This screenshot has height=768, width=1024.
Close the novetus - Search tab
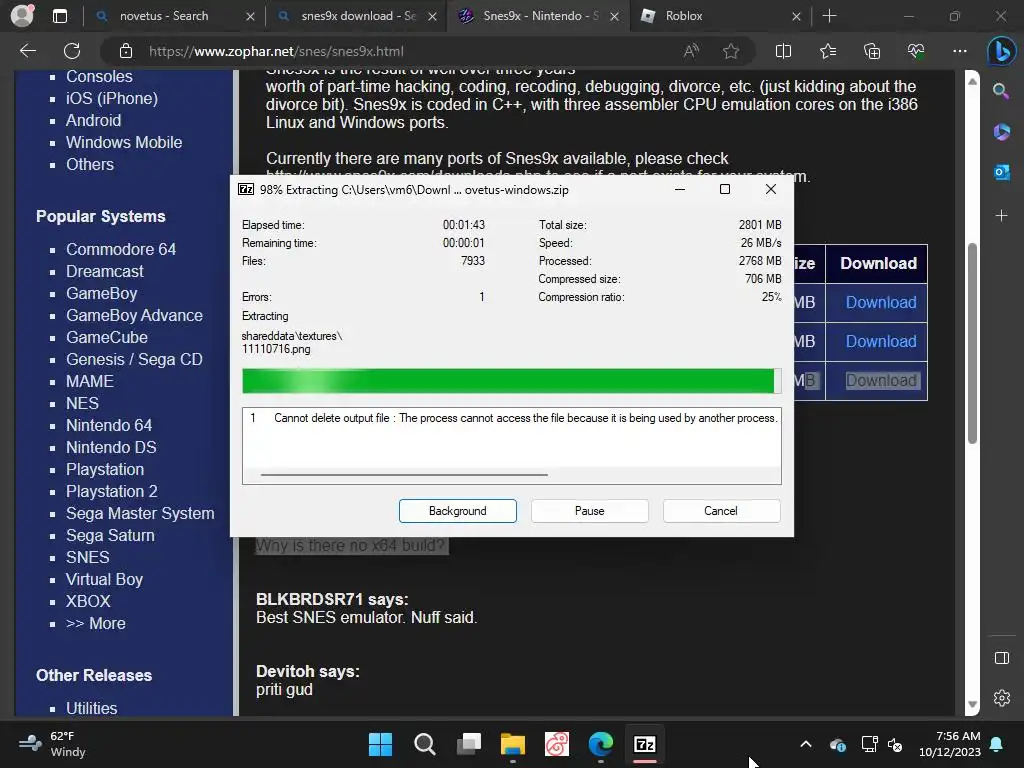pos(250,16)
